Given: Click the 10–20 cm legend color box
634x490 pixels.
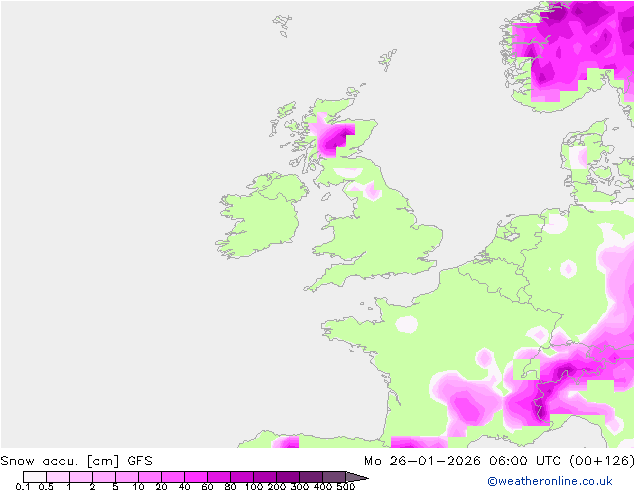Looking at the screenshot, I should [x=150, y=477].
